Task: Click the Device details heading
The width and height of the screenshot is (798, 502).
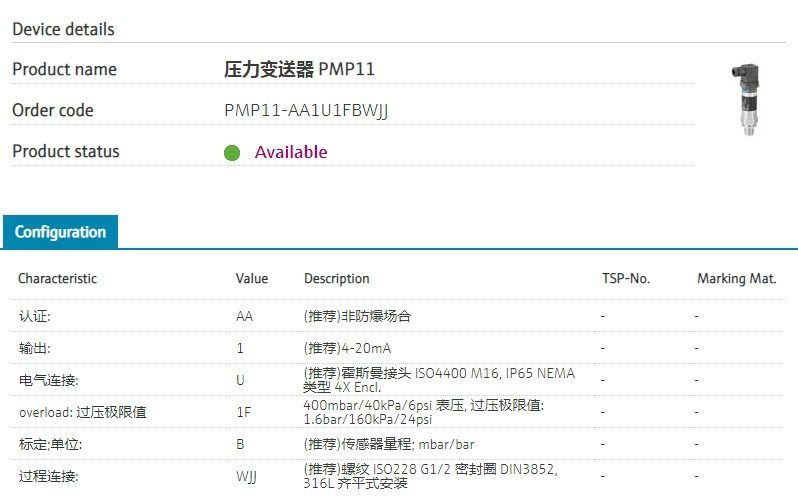Action: 63,29
